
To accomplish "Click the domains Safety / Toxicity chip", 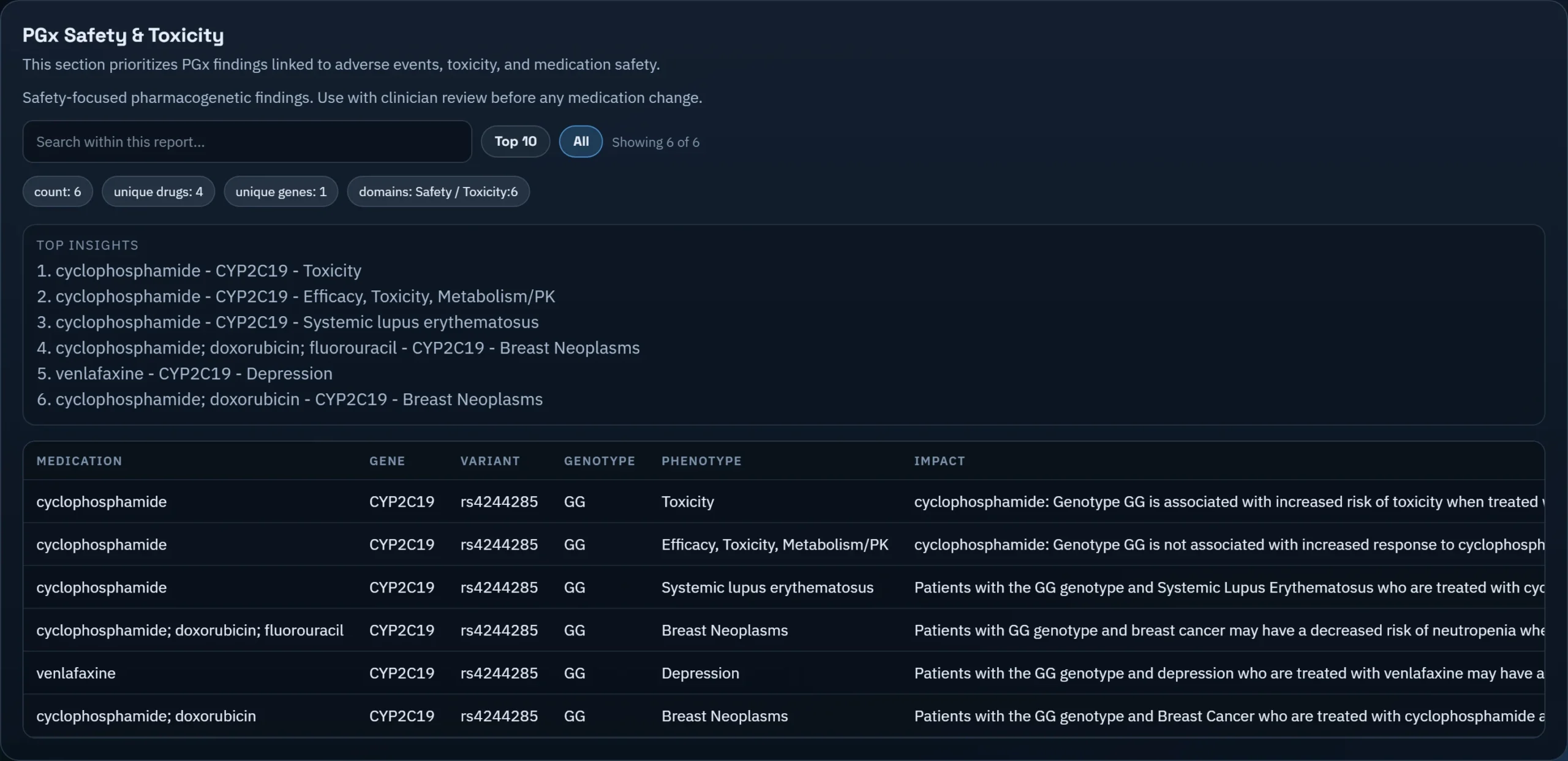I will pos(438,192).
